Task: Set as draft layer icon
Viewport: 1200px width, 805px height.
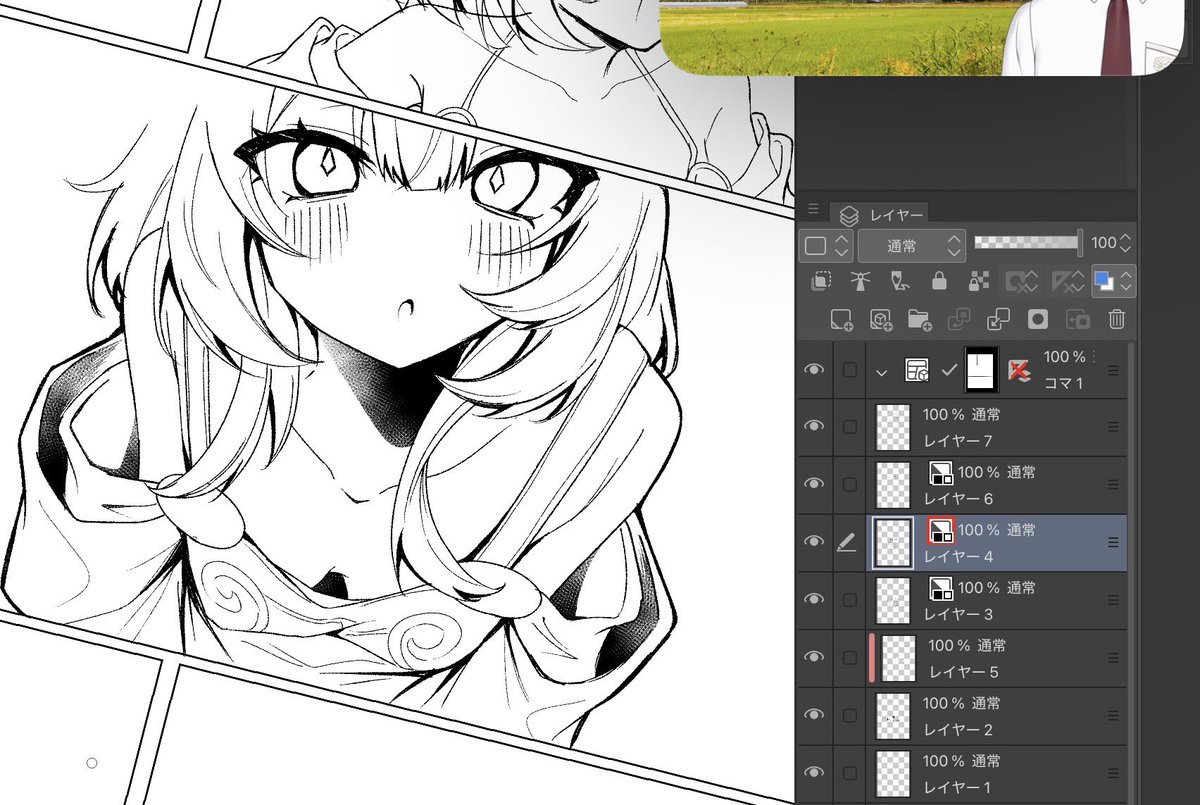Action: pos(898,282)
